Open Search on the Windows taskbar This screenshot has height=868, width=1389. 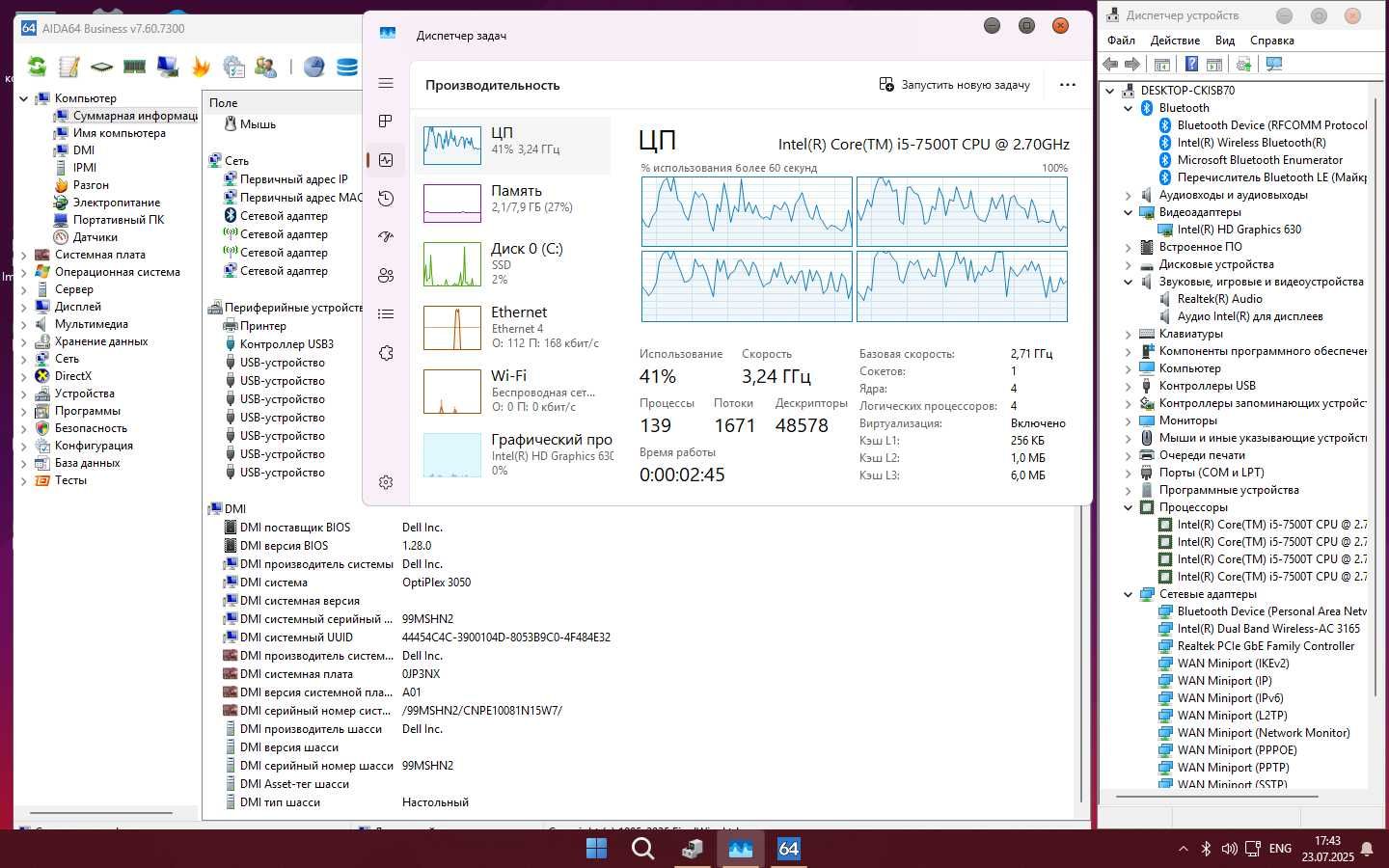(x=642, y=849)
